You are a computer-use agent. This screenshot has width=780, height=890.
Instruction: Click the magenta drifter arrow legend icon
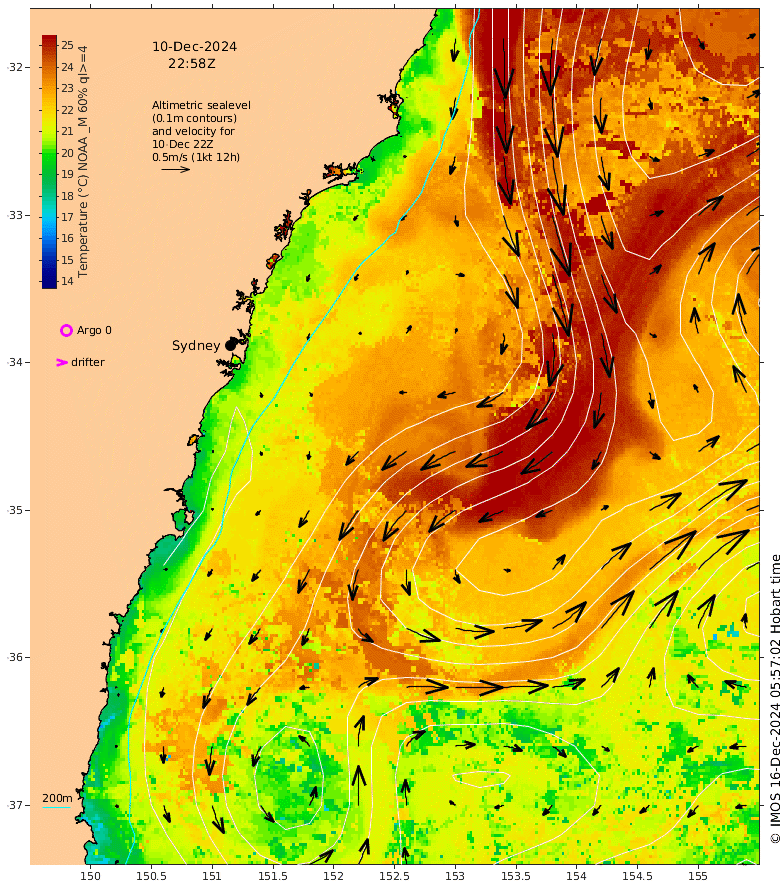point(62,362)
